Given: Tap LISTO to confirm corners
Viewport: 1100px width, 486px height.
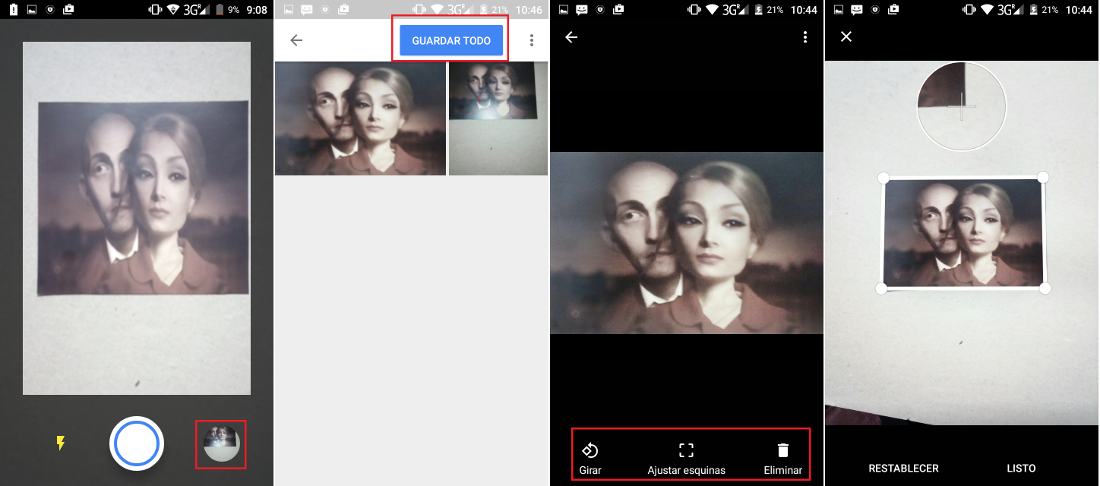Looking at the screenshot, I should pyautogui.click(x=1021, y=468).
